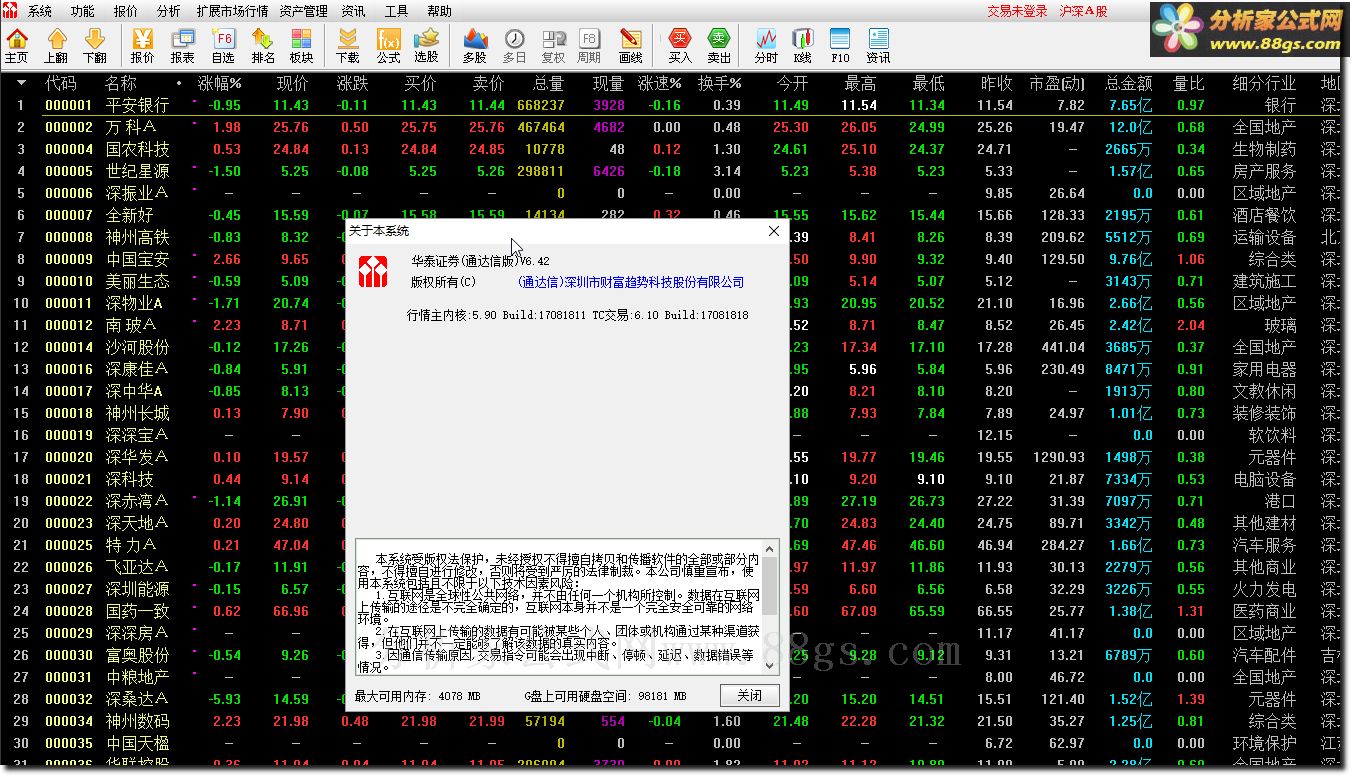The image size is (1352, 776).
Task: Sort by the 现价 column header
Action: pos(292,83)
